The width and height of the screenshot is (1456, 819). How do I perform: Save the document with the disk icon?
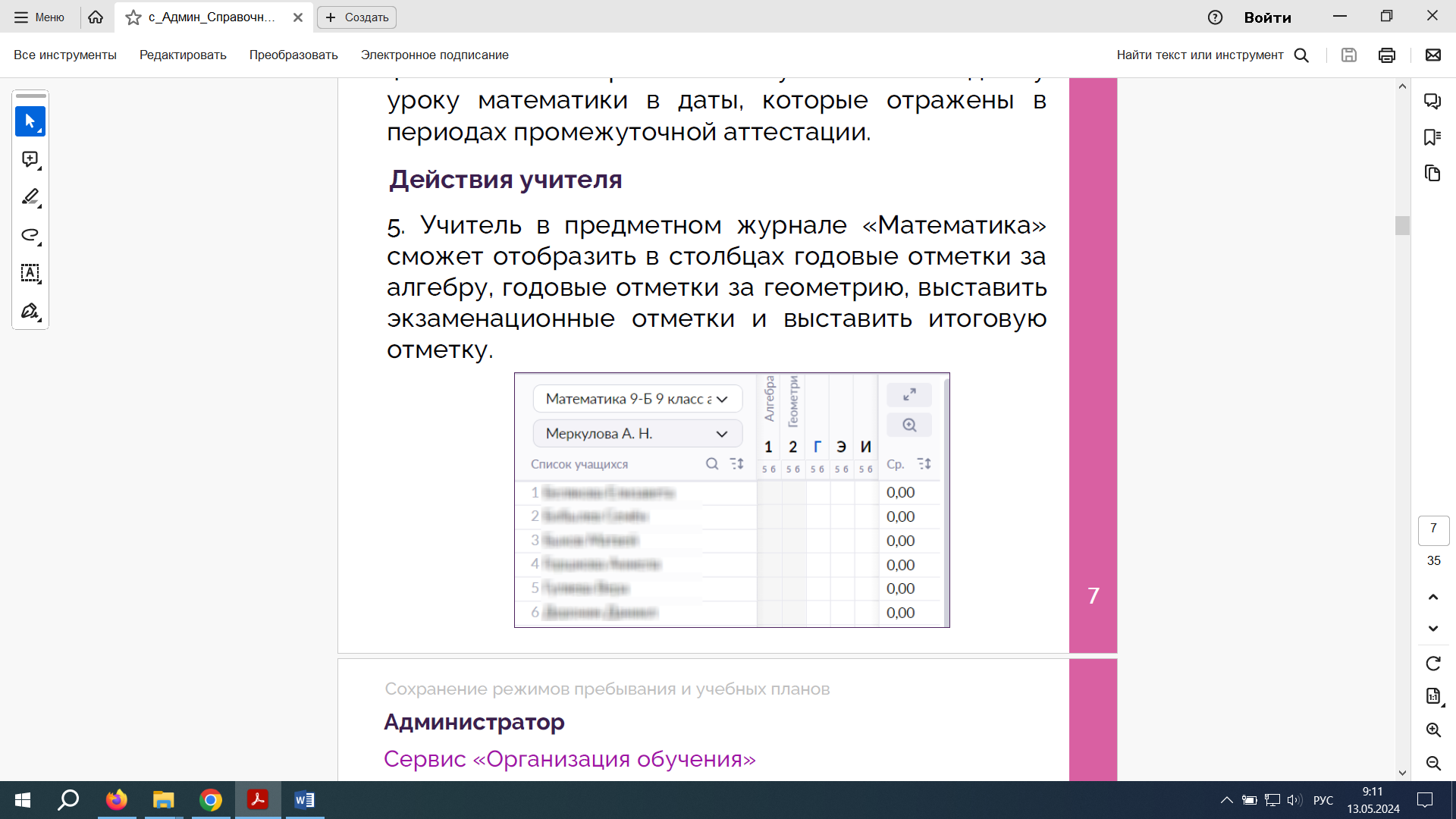click(1348, 55)
